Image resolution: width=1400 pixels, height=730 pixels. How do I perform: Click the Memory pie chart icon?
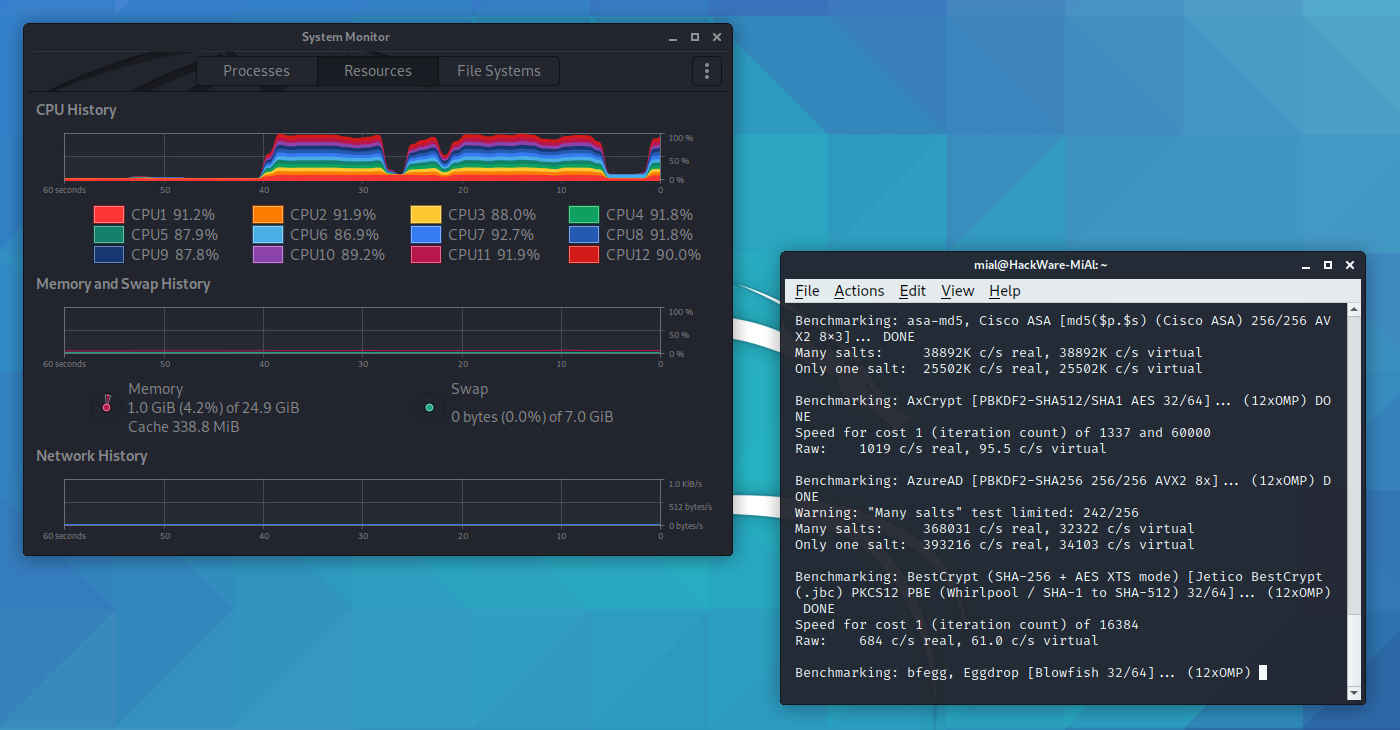[x=106, y=407]
